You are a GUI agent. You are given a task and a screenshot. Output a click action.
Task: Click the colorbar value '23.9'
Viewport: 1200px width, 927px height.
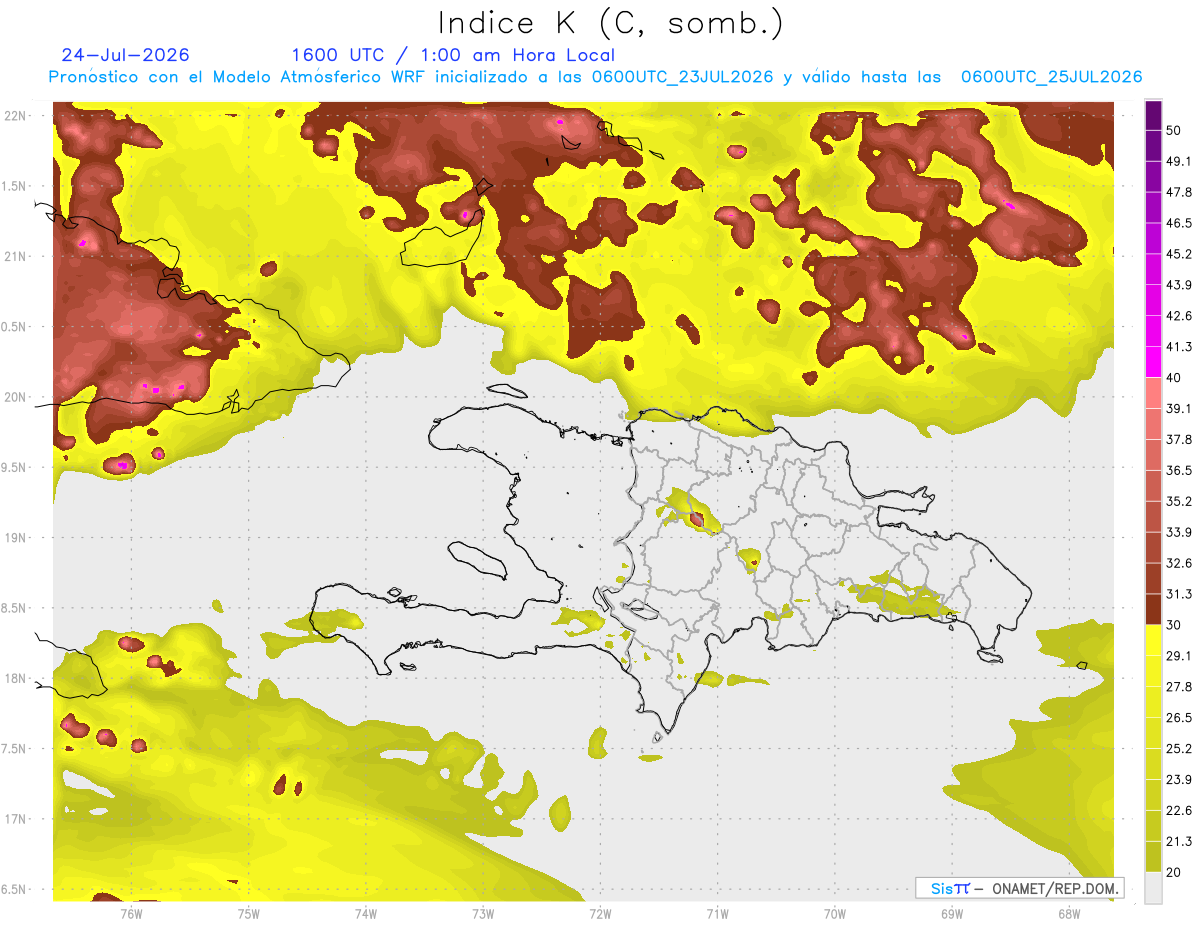pyautogui.click(x=1179, y=779)
